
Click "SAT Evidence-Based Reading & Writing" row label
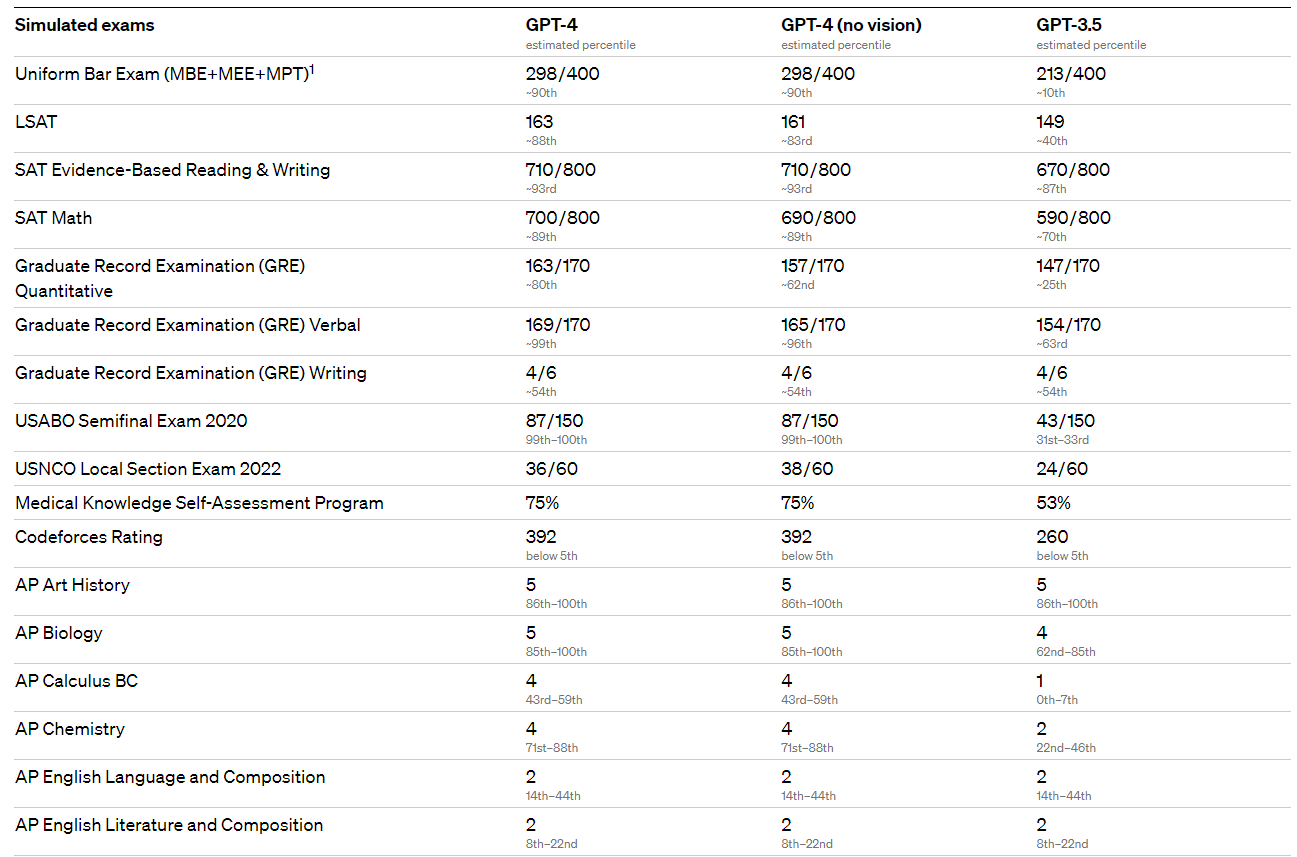pos(172,170)
